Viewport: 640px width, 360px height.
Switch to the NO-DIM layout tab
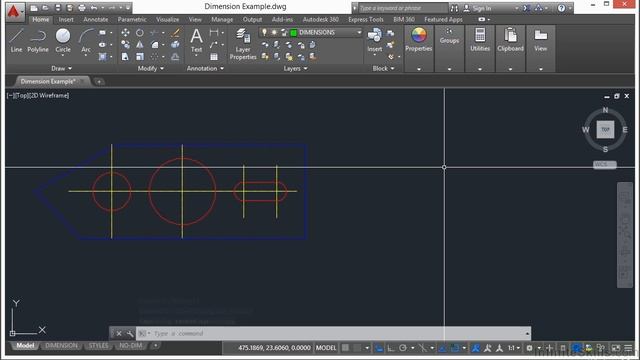131,346
